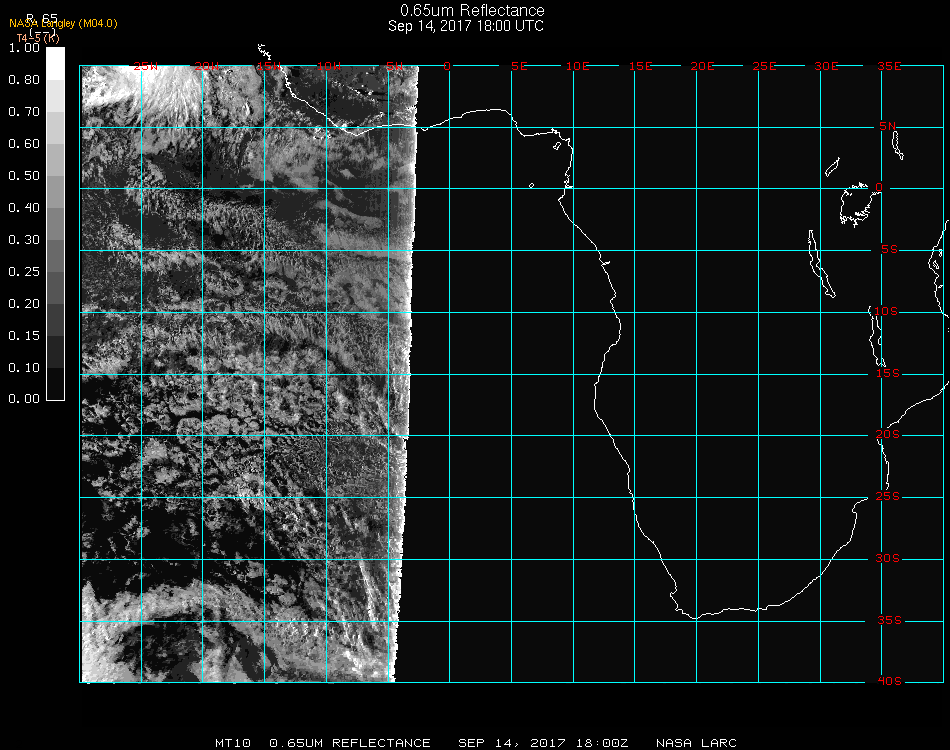Screen dimensions: 950x750
Task: Click the 30S latitude label
Action: pos(888,559)
